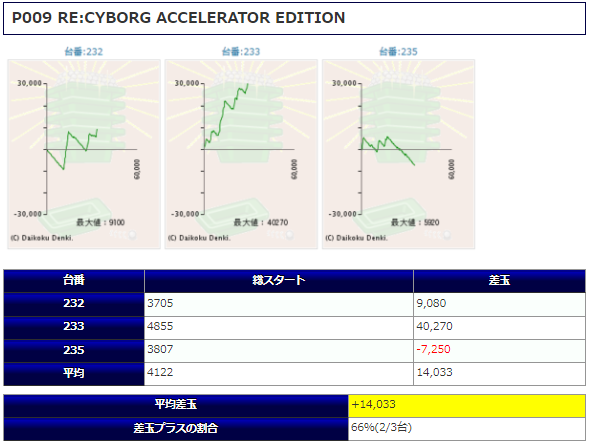The image size is (593, 447).
Task: Select the P009 RE:CYBORG ACCELERATOR EDITION title
Action: point(179,18)
